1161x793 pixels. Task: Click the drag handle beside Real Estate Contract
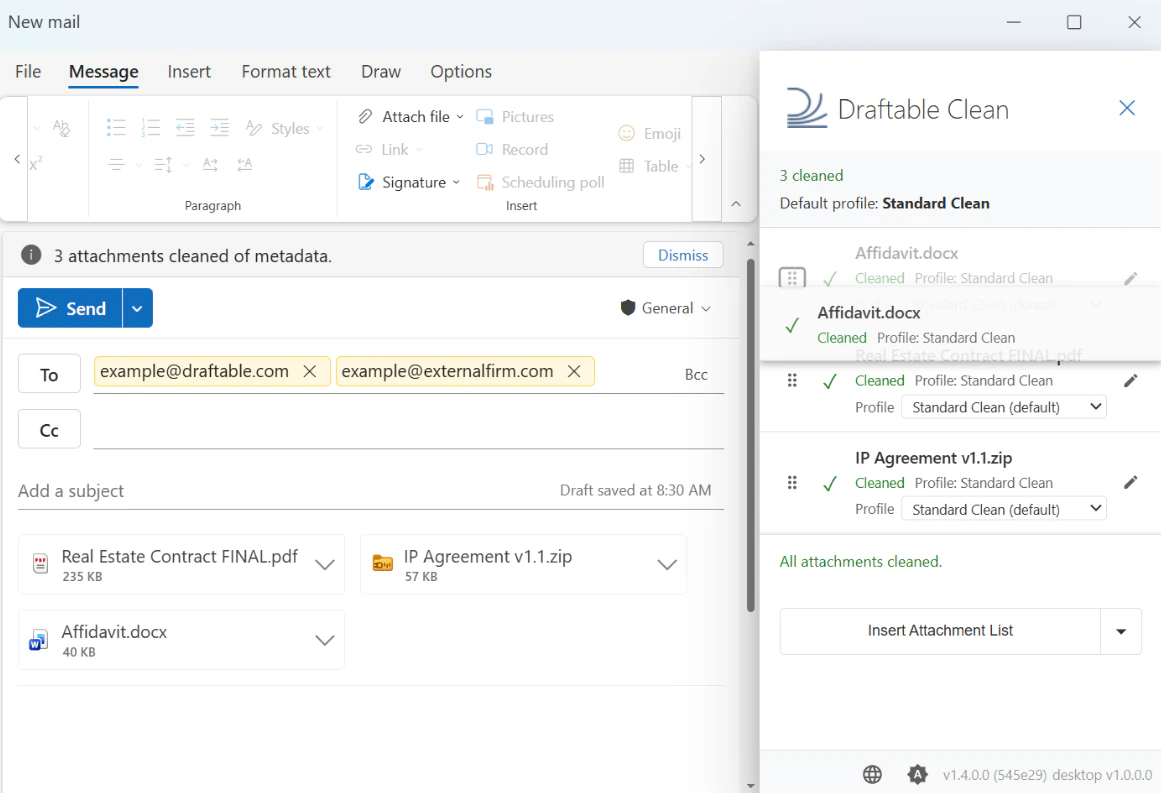pos(792,381)
